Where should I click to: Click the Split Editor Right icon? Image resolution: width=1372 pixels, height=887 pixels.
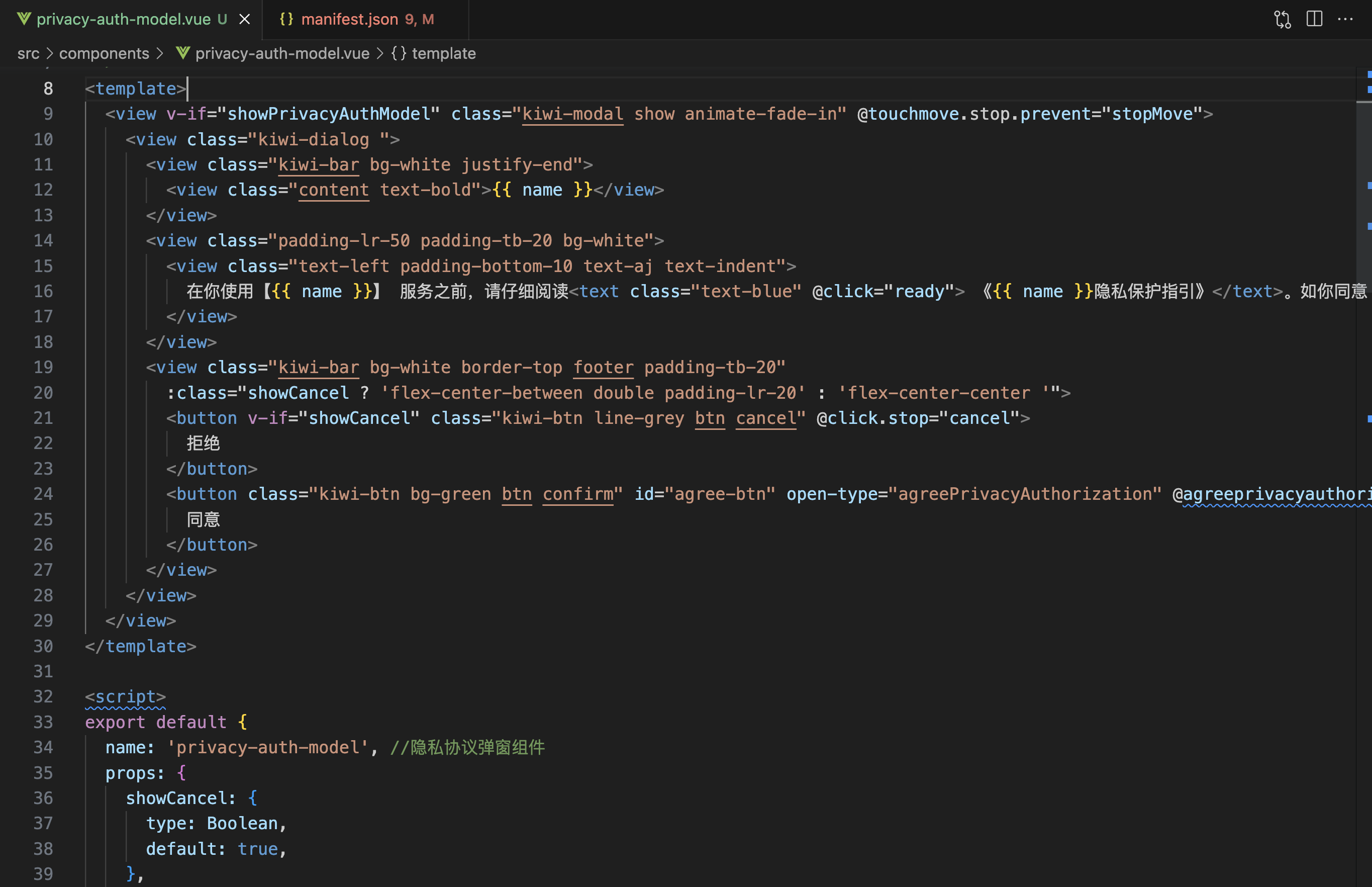coord(1314,19)
